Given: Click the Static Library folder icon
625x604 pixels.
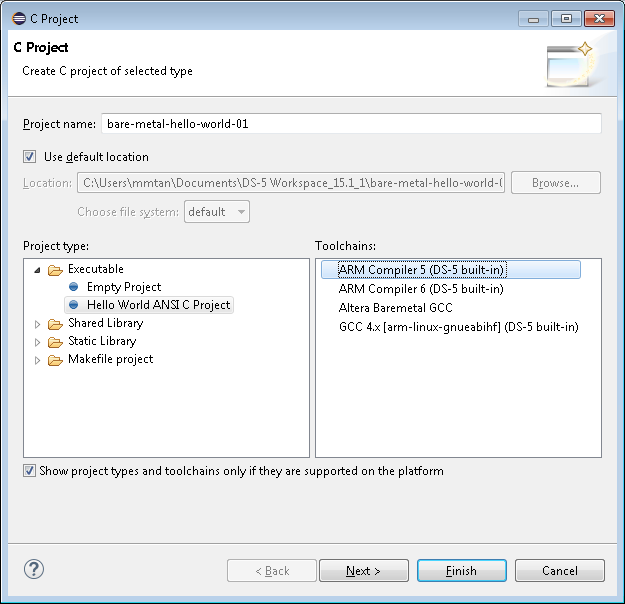Looking at the screenshot, I should click(x=55, y=342).
